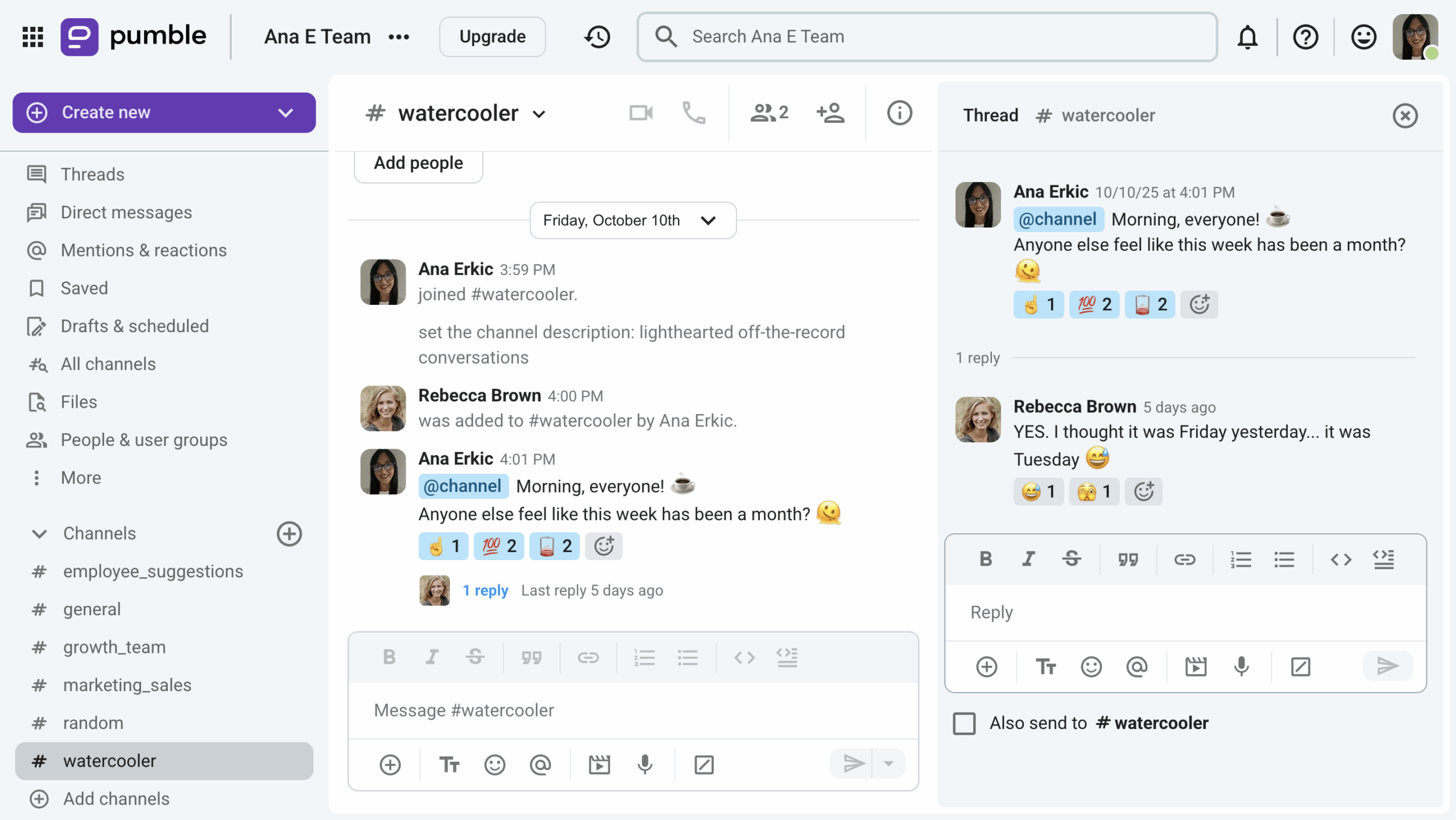Expand the Create new dropdown
Image resolution: width=1456 pixels, height=820 pixels.
(286, 113)
